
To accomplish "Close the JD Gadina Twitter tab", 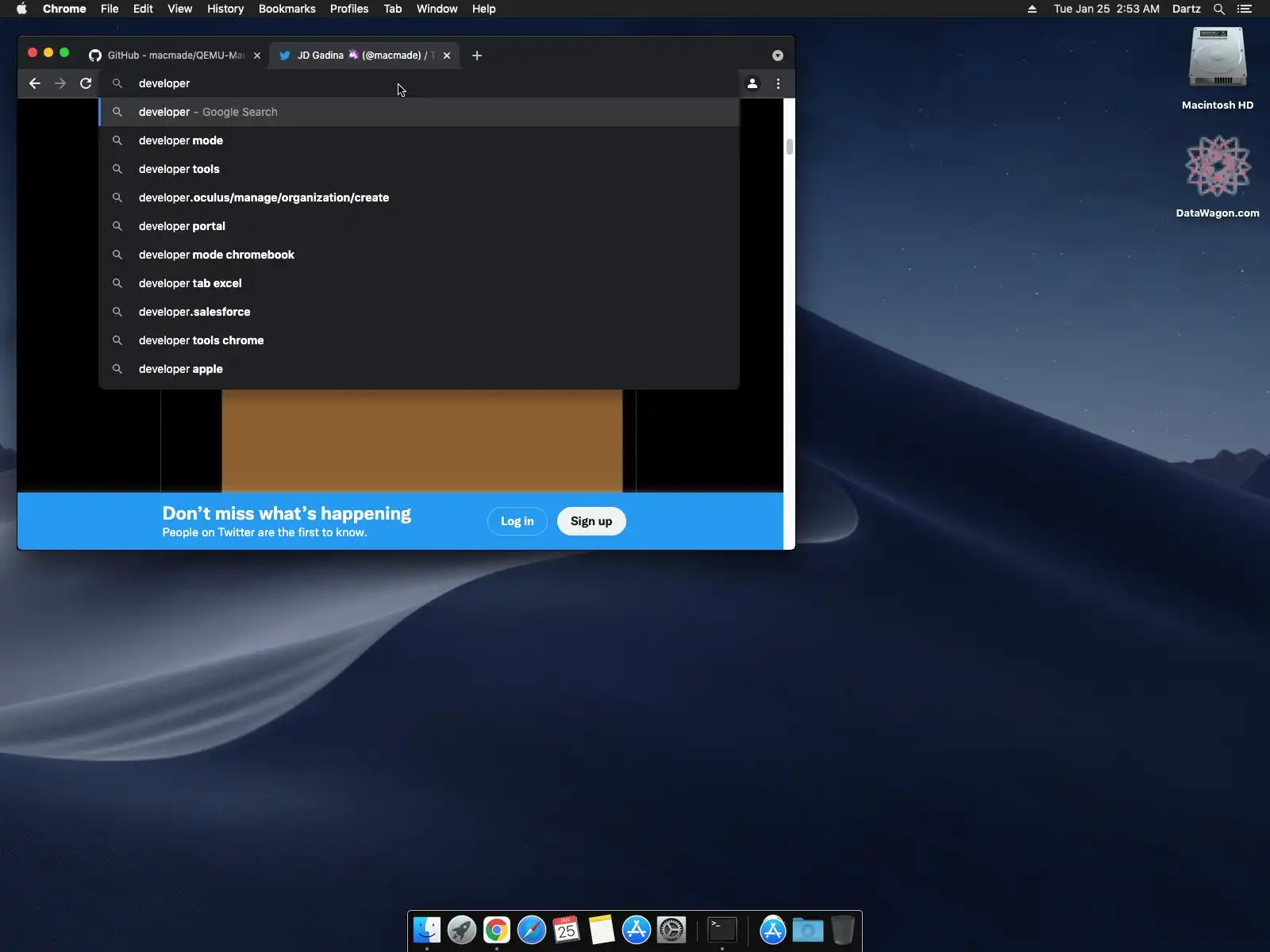I will click(447, 56).
